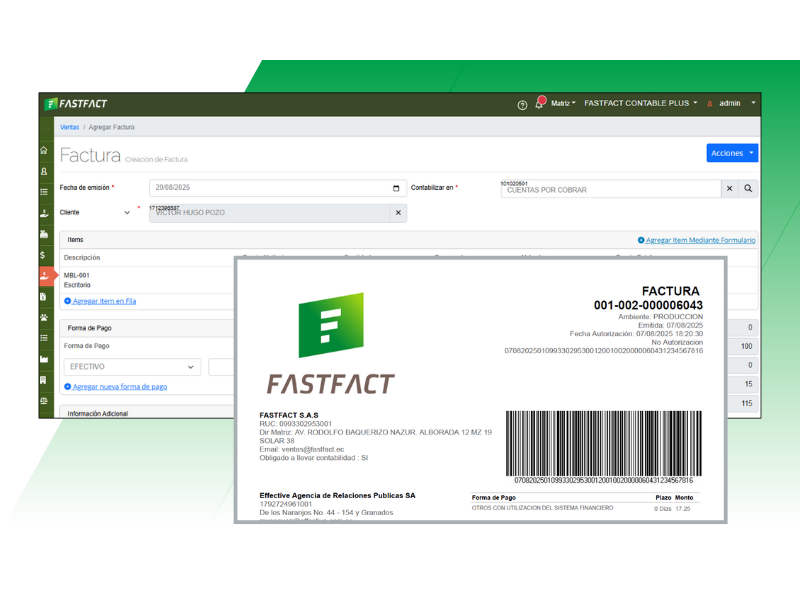Clear the CUENTAS POR COBRAR account field
This screenshot has height=600, width=800.
[730, 189]
